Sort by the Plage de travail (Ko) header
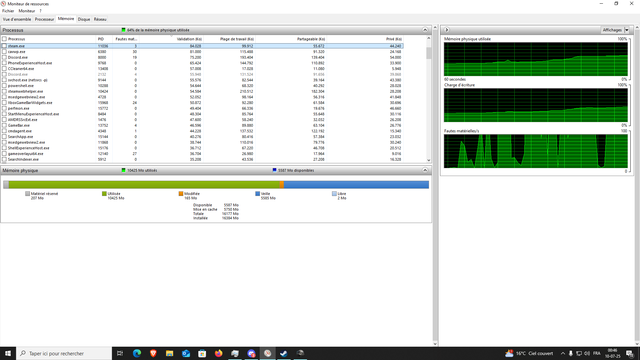Viewport: 640px width, 360px height. 229,39
